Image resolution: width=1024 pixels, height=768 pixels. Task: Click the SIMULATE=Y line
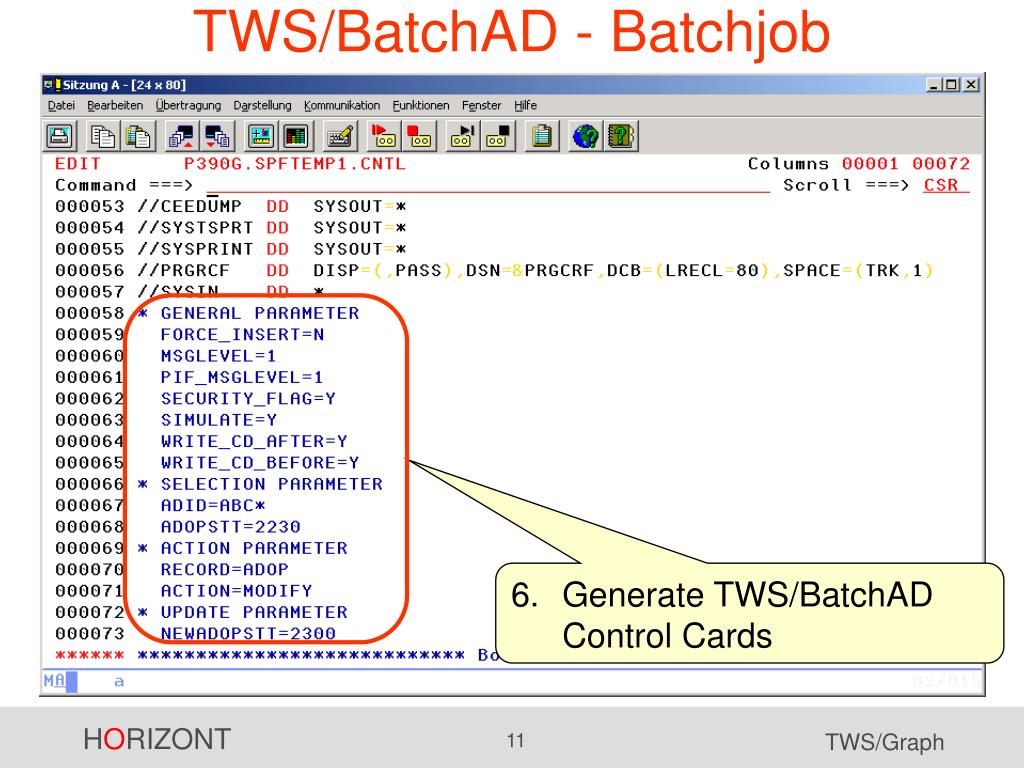click(x=219, y=421)
